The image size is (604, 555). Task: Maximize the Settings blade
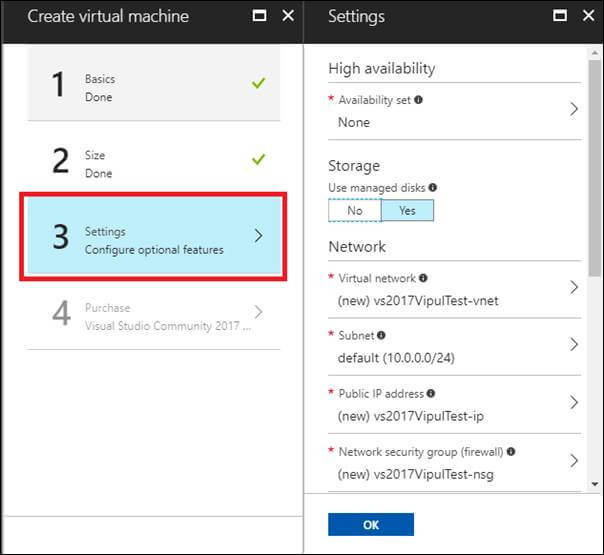point(560,16)
